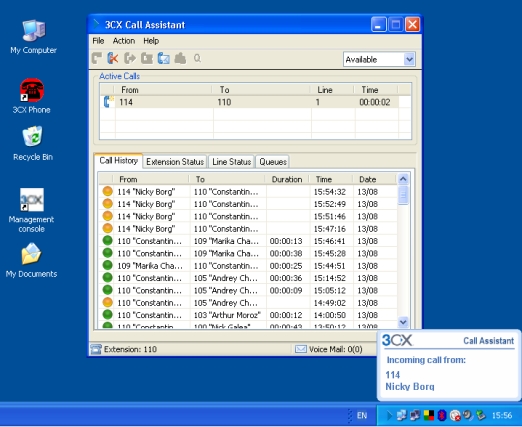
Task: Click the incoming call notification popup
Action: click(x=449, y=365)
